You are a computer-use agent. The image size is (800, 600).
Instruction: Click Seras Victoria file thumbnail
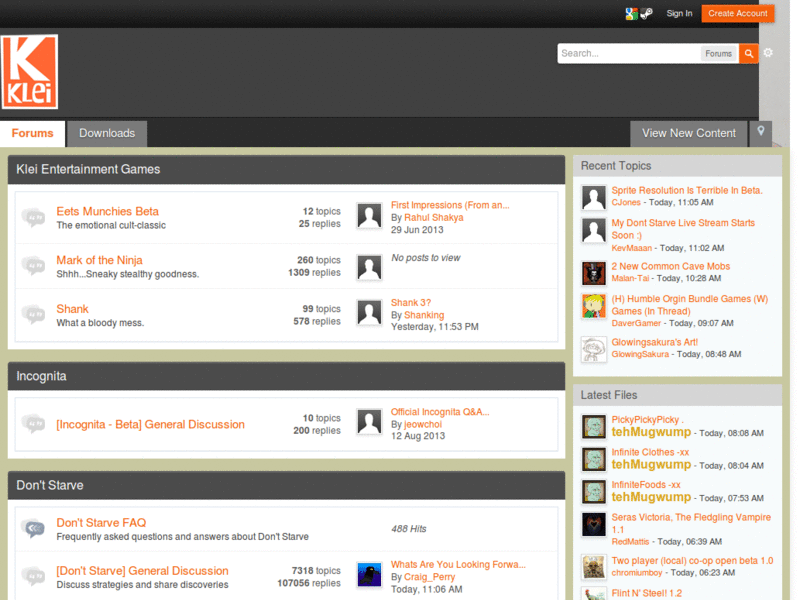pos(594,524)
